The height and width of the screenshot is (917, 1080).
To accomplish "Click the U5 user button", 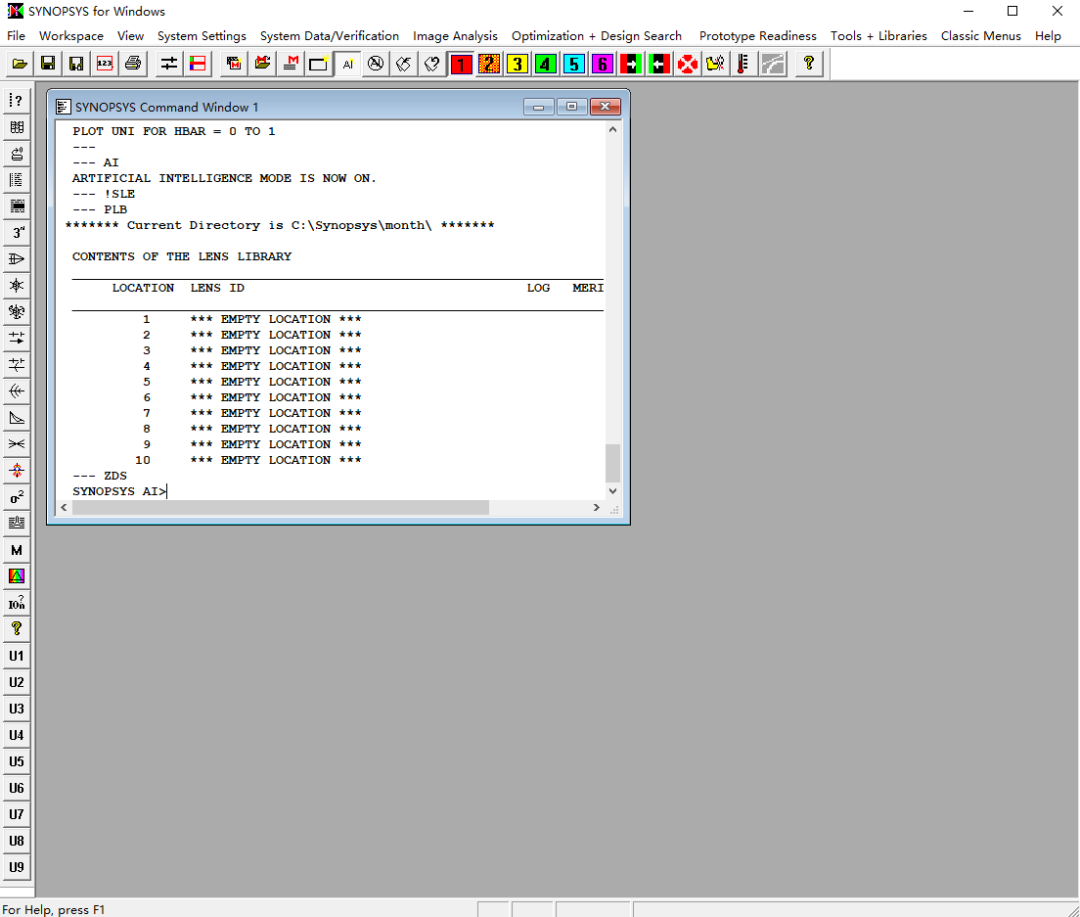I will [17, 761].
